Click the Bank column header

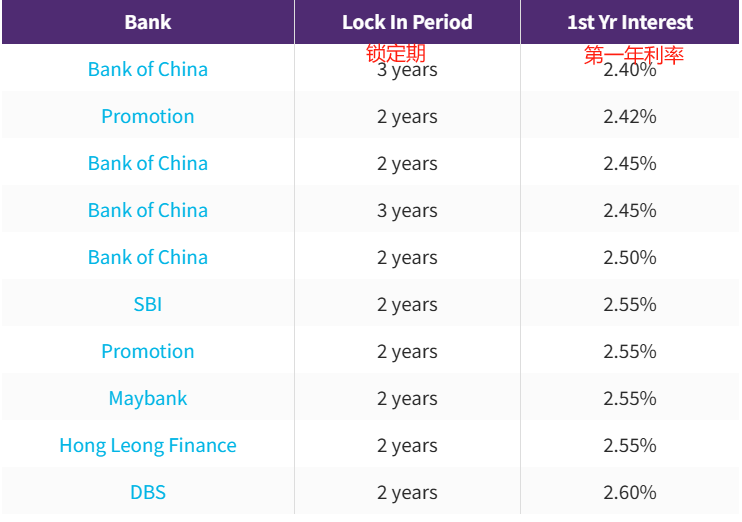(148, 22)
